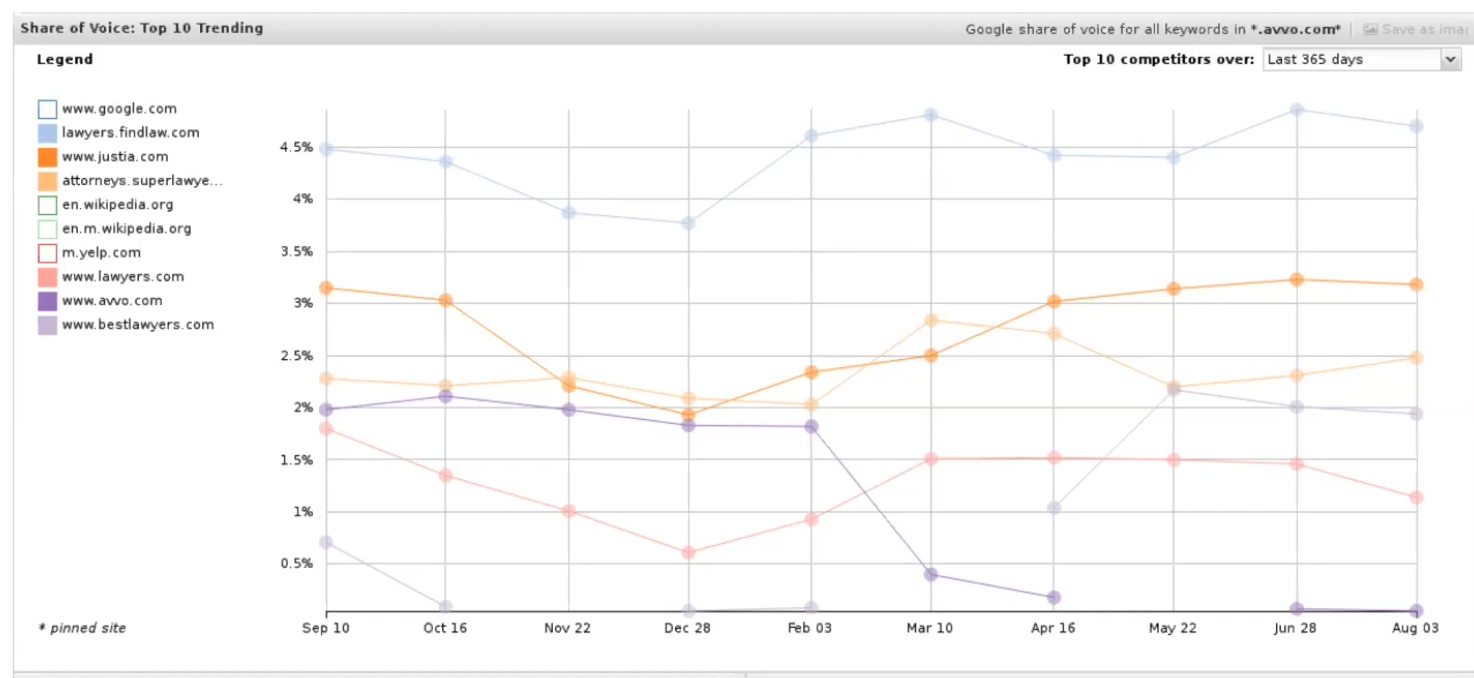
Task: Hide the attorneys.superlawyers series in legend
Action: (x=47, y=181)
